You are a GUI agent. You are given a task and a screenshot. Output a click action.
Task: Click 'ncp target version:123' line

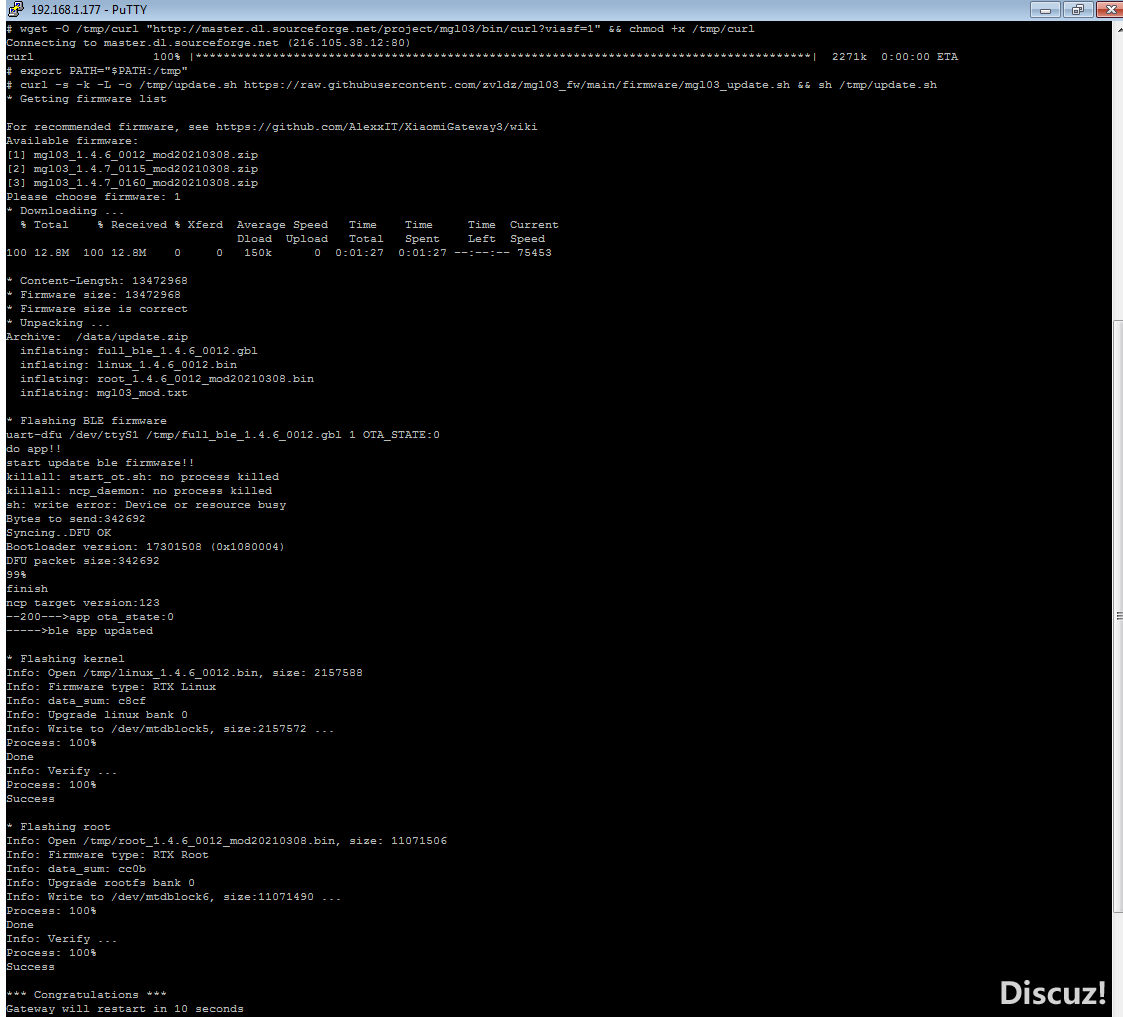click(83, 603)
